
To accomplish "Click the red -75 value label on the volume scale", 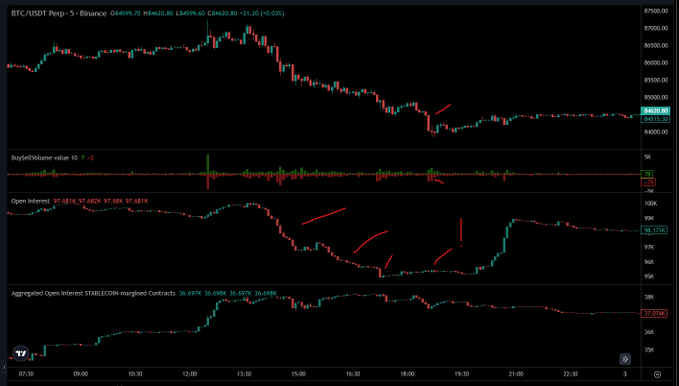I will pos(648,182).
